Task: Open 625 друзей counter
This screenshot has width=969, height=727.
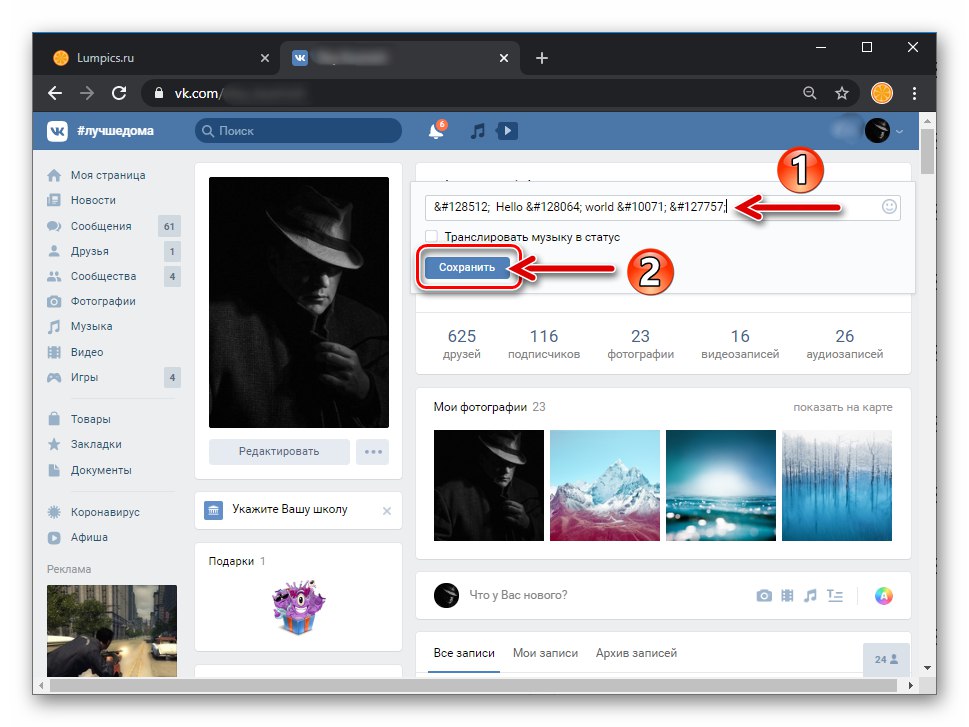Action: (x=462, y=344)
